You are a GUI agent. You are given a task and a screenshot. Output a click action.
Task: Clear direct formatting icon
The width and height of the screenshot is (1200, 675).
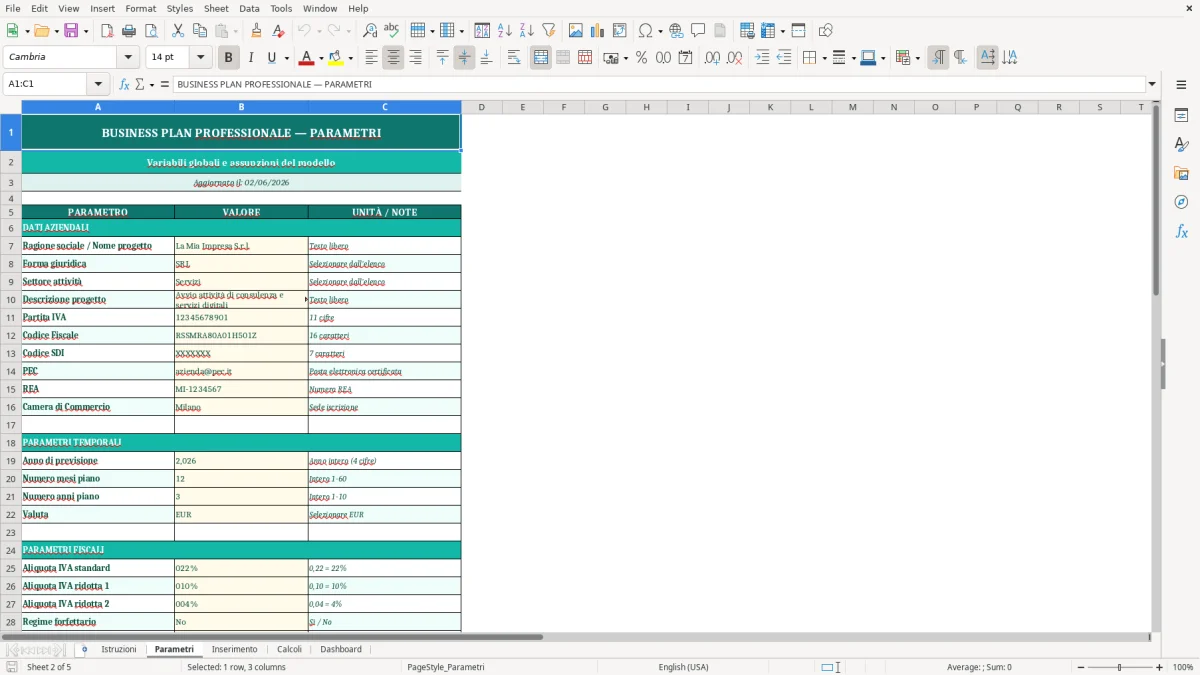[x=279, y=31]
